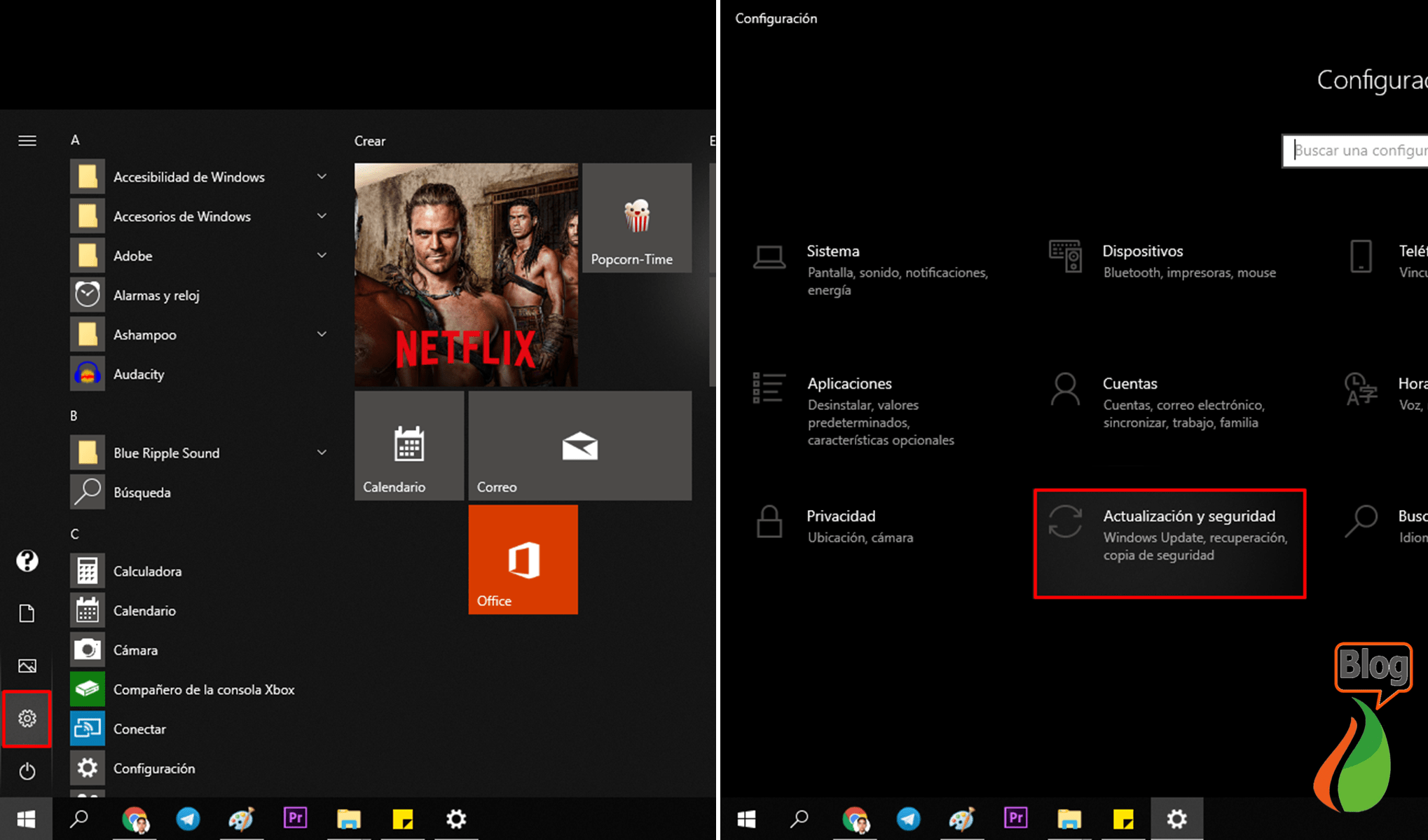The height and width of the screenshot is (840, 1428).
Task: Open Sticky Notes from left taskbar
Action: (403, 818)
